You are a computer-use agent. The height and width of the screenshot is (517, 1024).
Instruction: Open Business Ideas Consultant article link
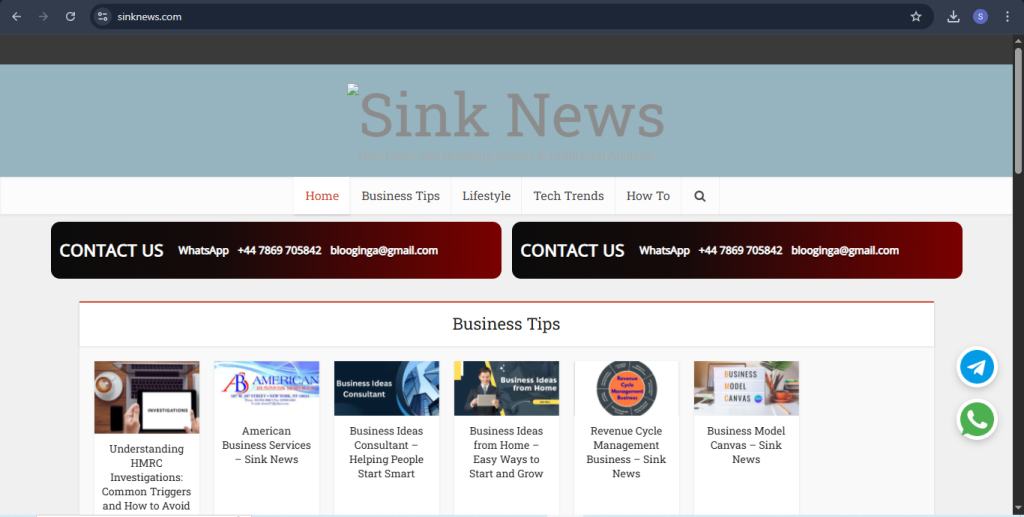click(x=386, y=452)
